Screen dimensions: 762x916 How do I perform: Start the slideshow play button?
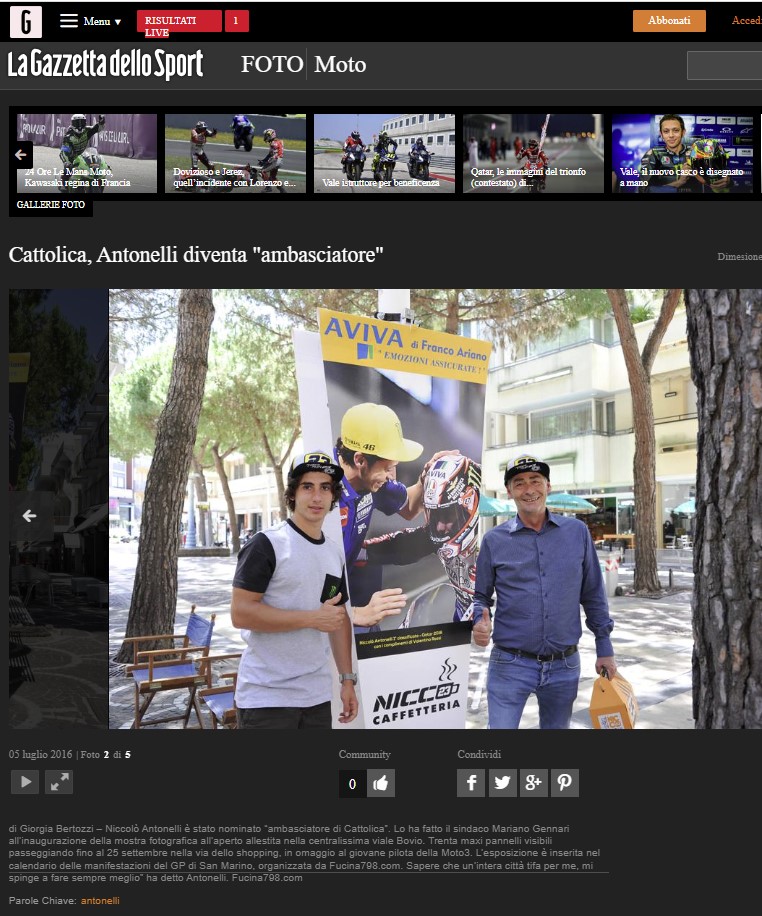coord(25,782)
